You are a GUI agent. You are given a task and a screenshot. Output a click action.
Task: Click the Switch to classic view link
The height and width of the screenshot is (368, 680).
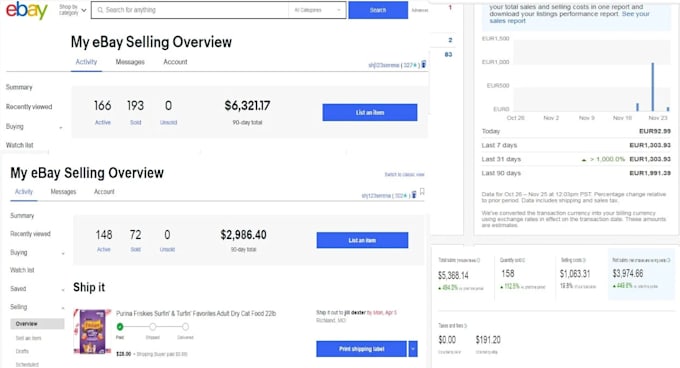(x=404, y=174)
